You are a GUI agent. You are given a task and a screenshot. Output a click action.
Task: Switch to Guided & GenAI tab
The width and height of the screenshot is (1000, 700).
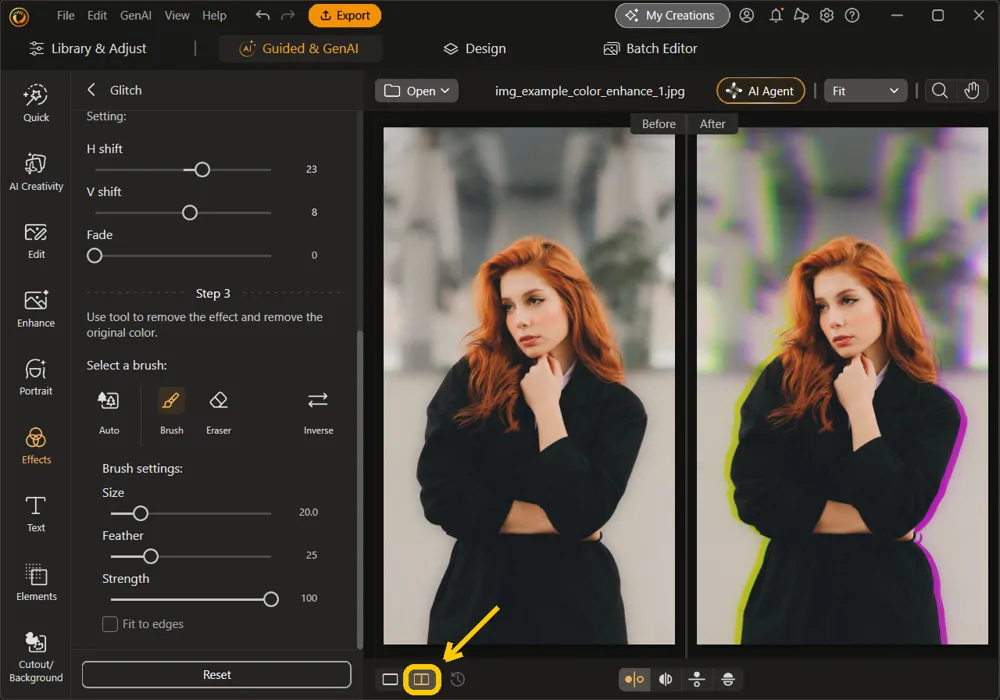[x=300, y=48]
